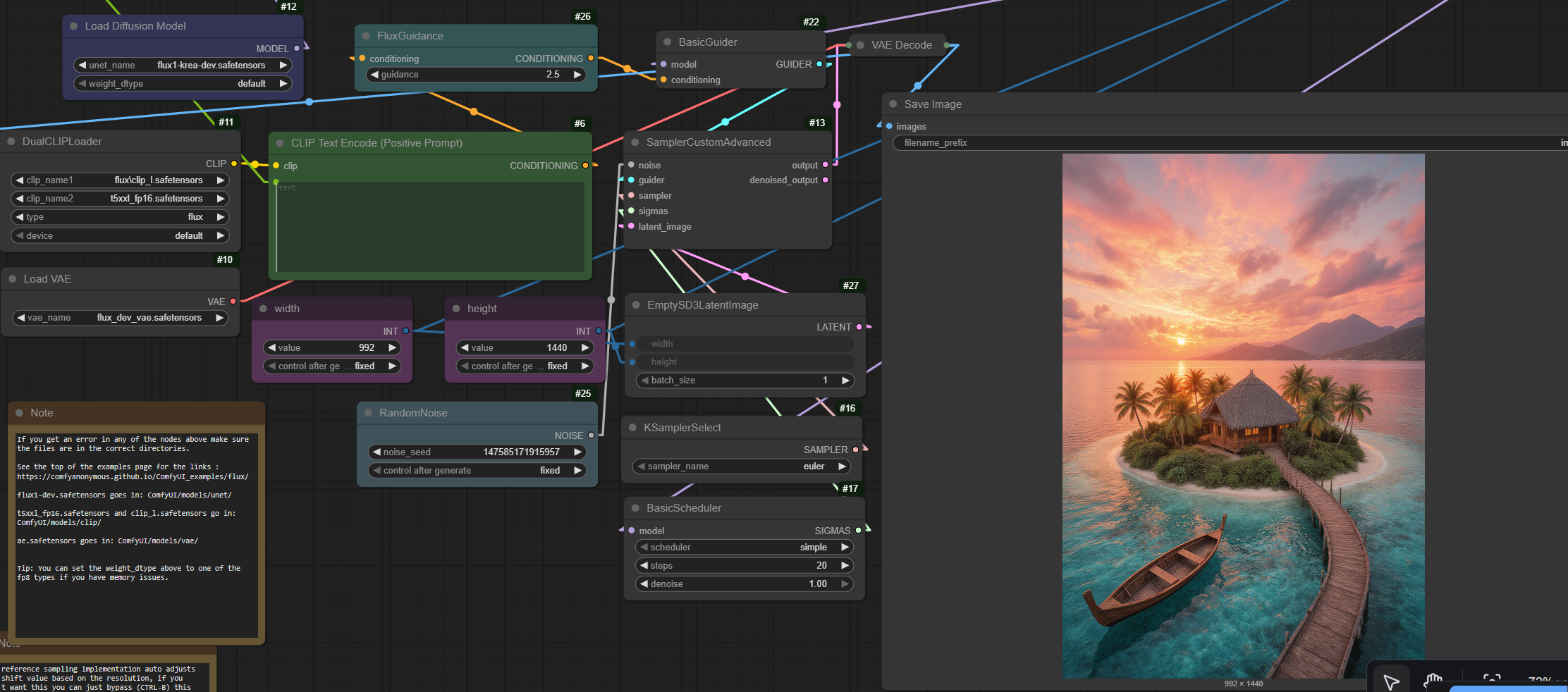Open the DualCLIPLoader type dropdown
The image size is (1568, 692).
[x=120, y=216]
